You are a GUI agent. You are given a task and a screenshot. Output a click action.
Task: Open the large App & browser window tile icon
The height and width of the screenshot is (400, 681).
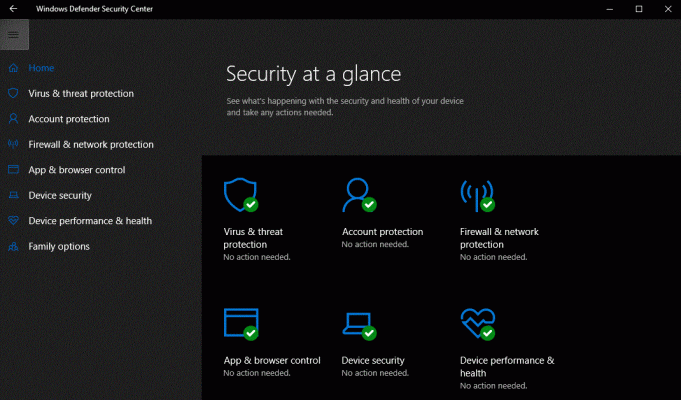[241, 324]
